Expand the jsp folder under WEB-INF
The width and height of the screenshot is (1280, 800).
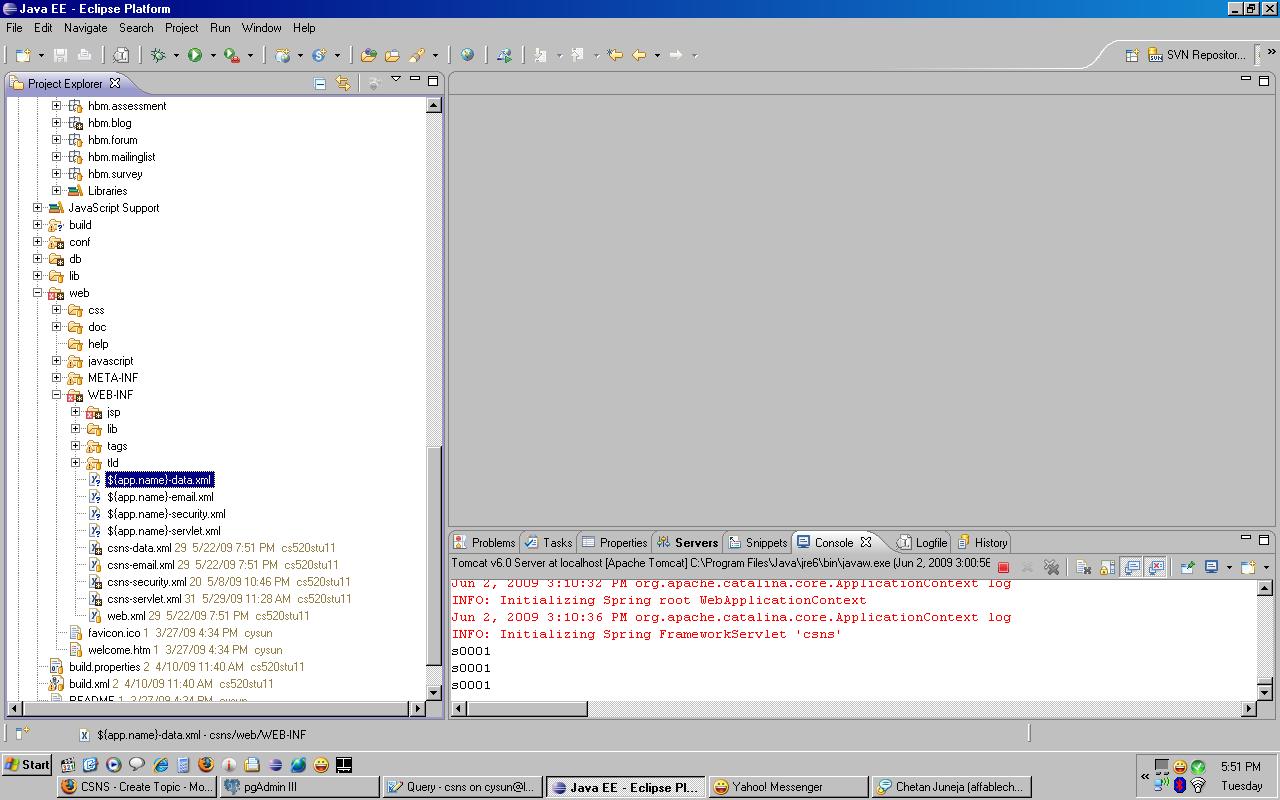coord(75,412)
